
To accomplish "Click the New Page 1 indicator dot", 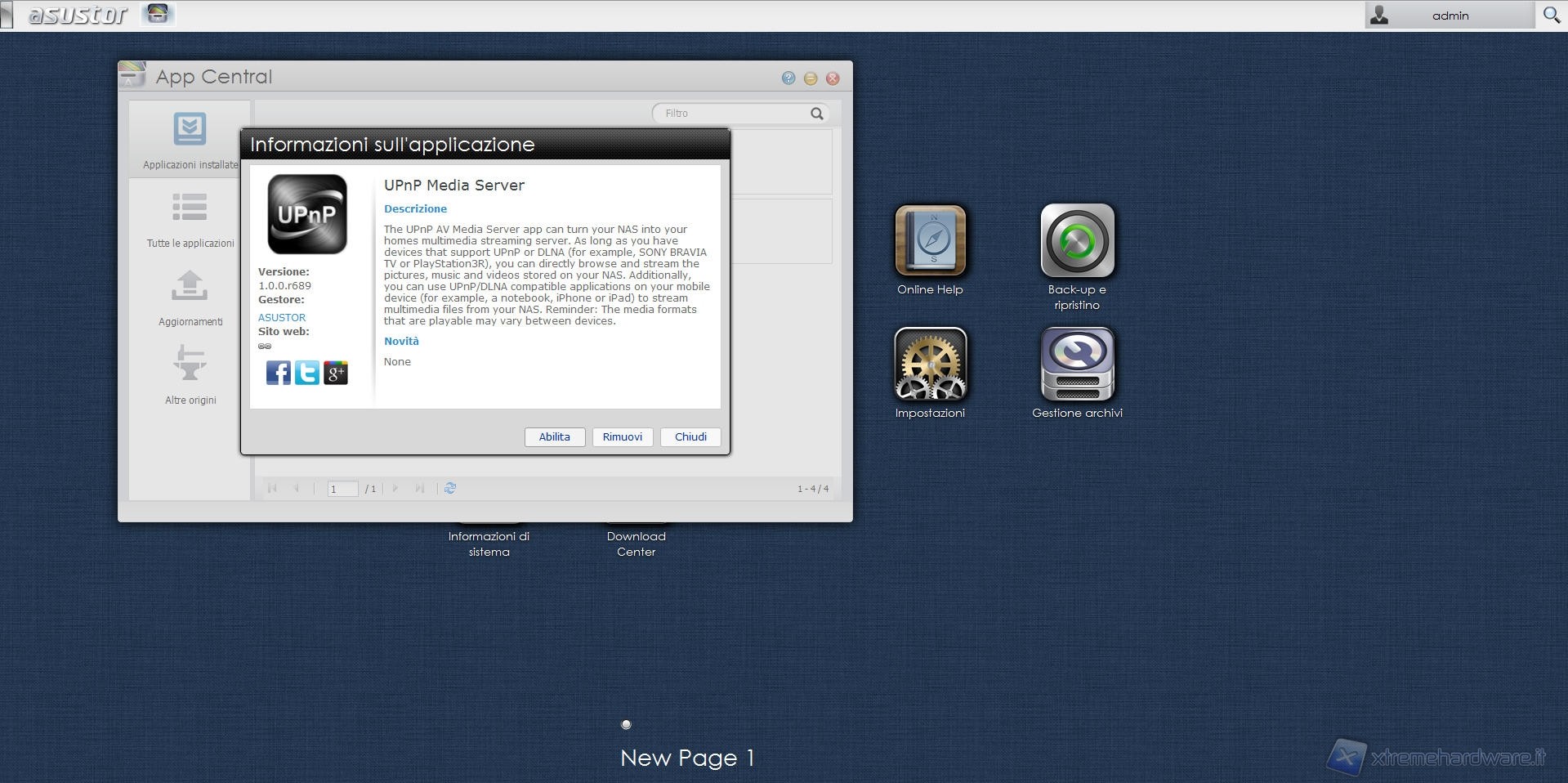I will pyautogui.click(x=626, y=724).
